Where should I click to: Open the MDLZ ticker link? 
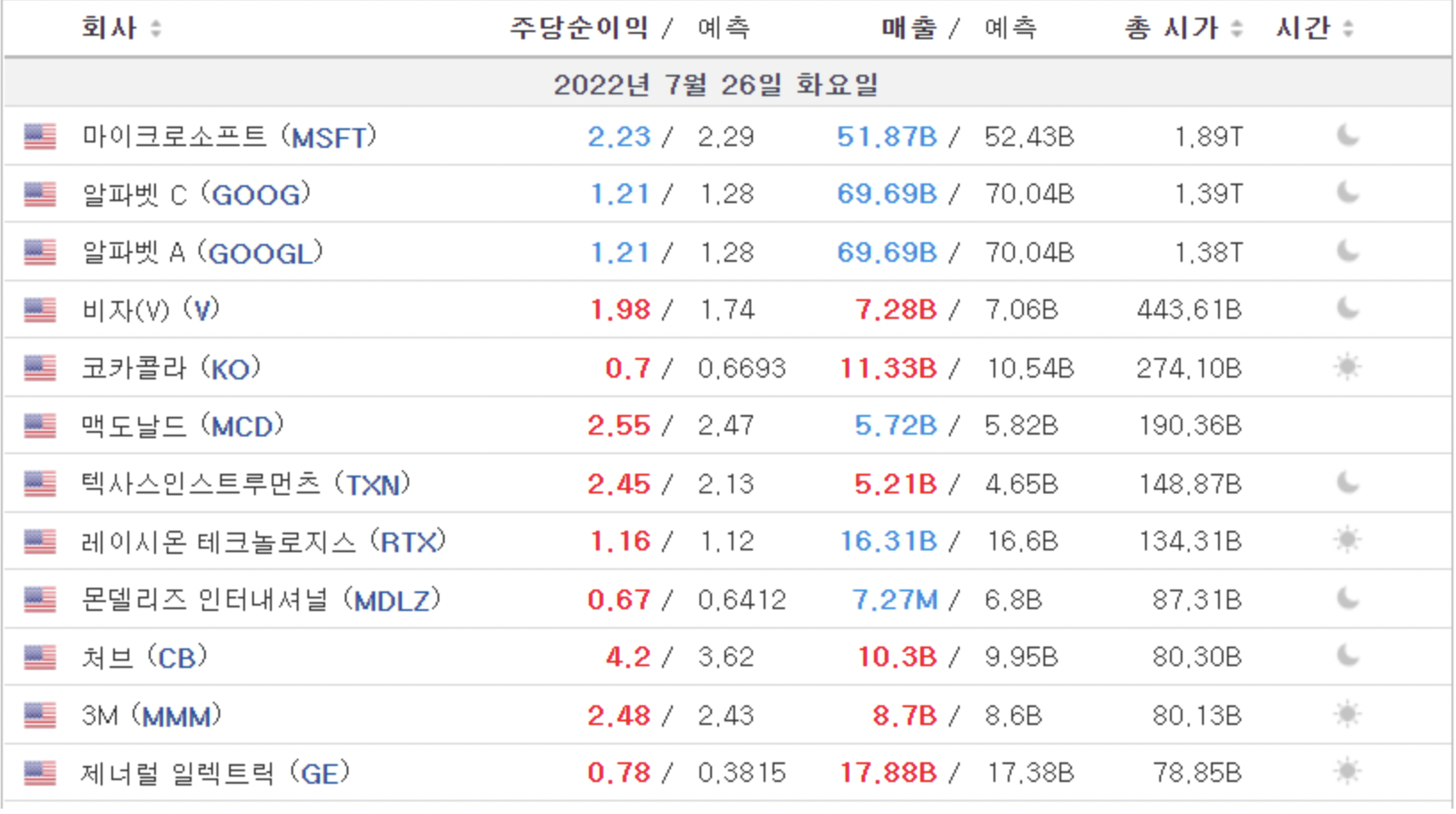(392, 601)
